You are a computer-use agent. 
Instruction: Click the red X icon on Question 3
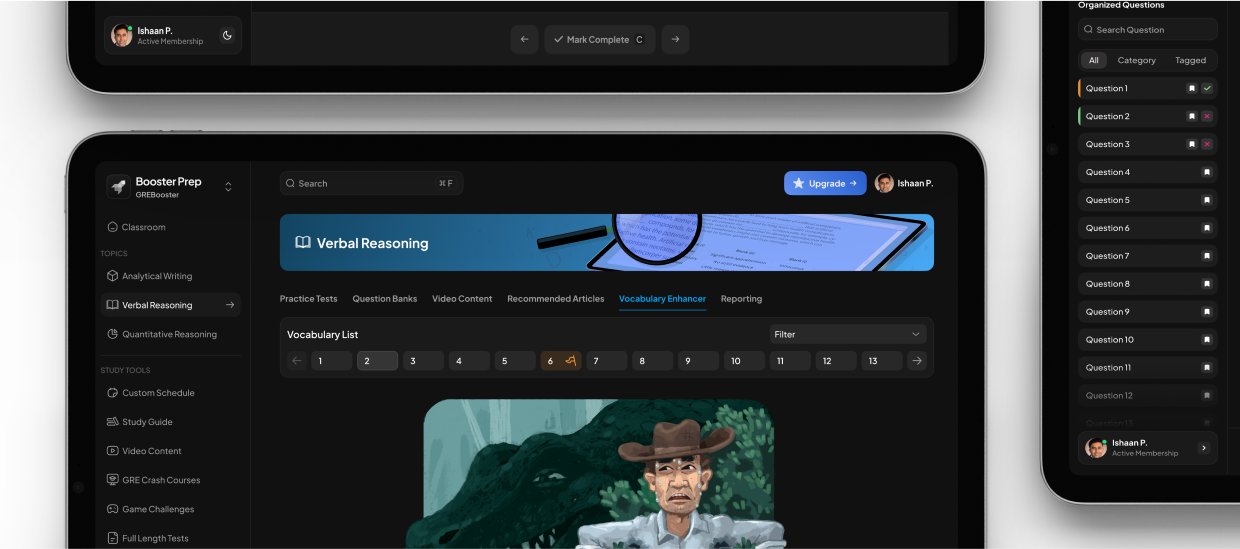[x=1207, y=144]
